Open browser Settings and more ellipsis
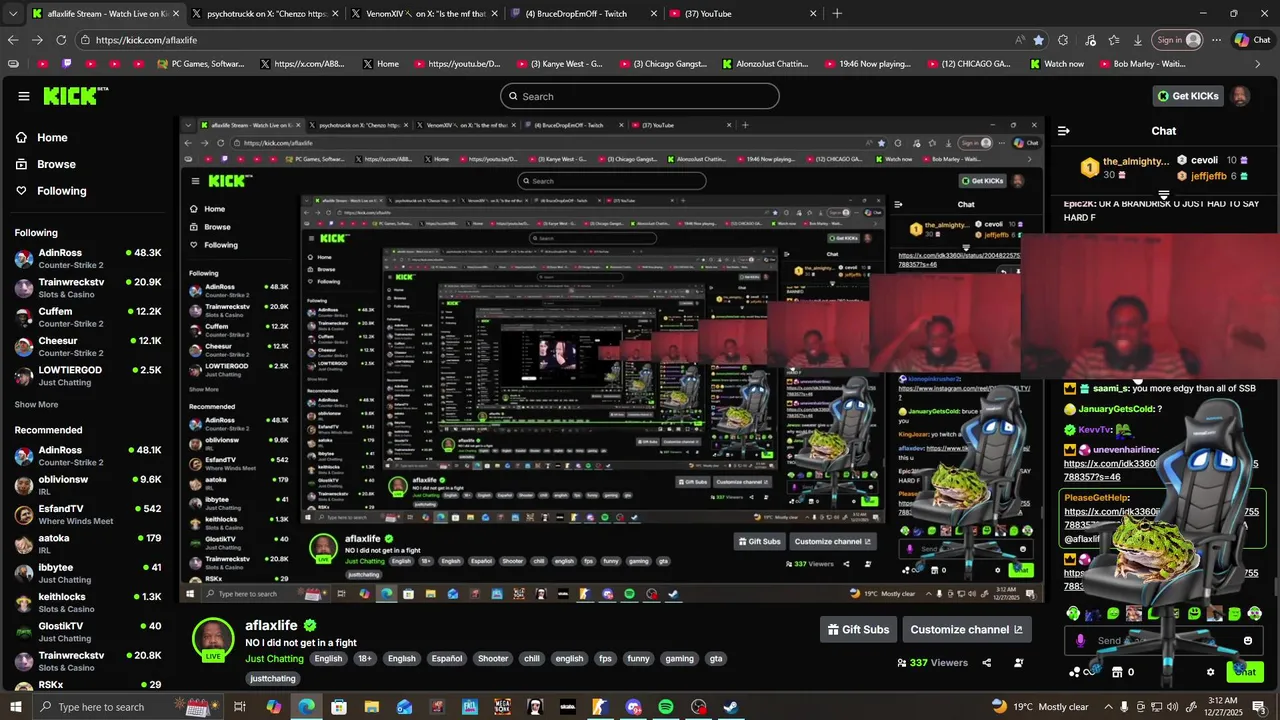Image resolution: width=1280 pixels, height=720 pixels. click(1217, 40)
